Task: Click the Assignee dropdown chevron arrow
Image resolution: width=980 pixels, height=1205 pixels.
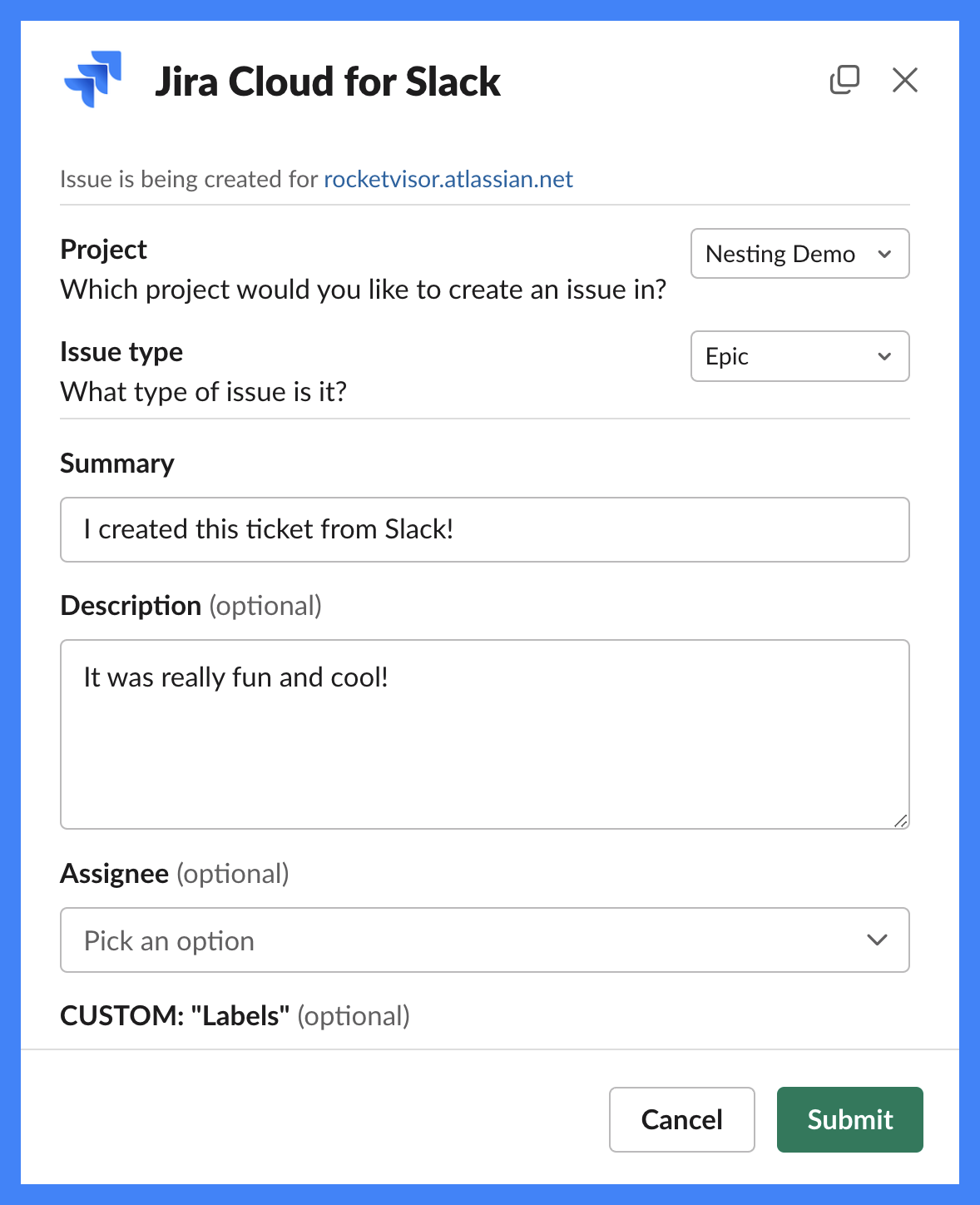Action: click(x=877, y=940)
